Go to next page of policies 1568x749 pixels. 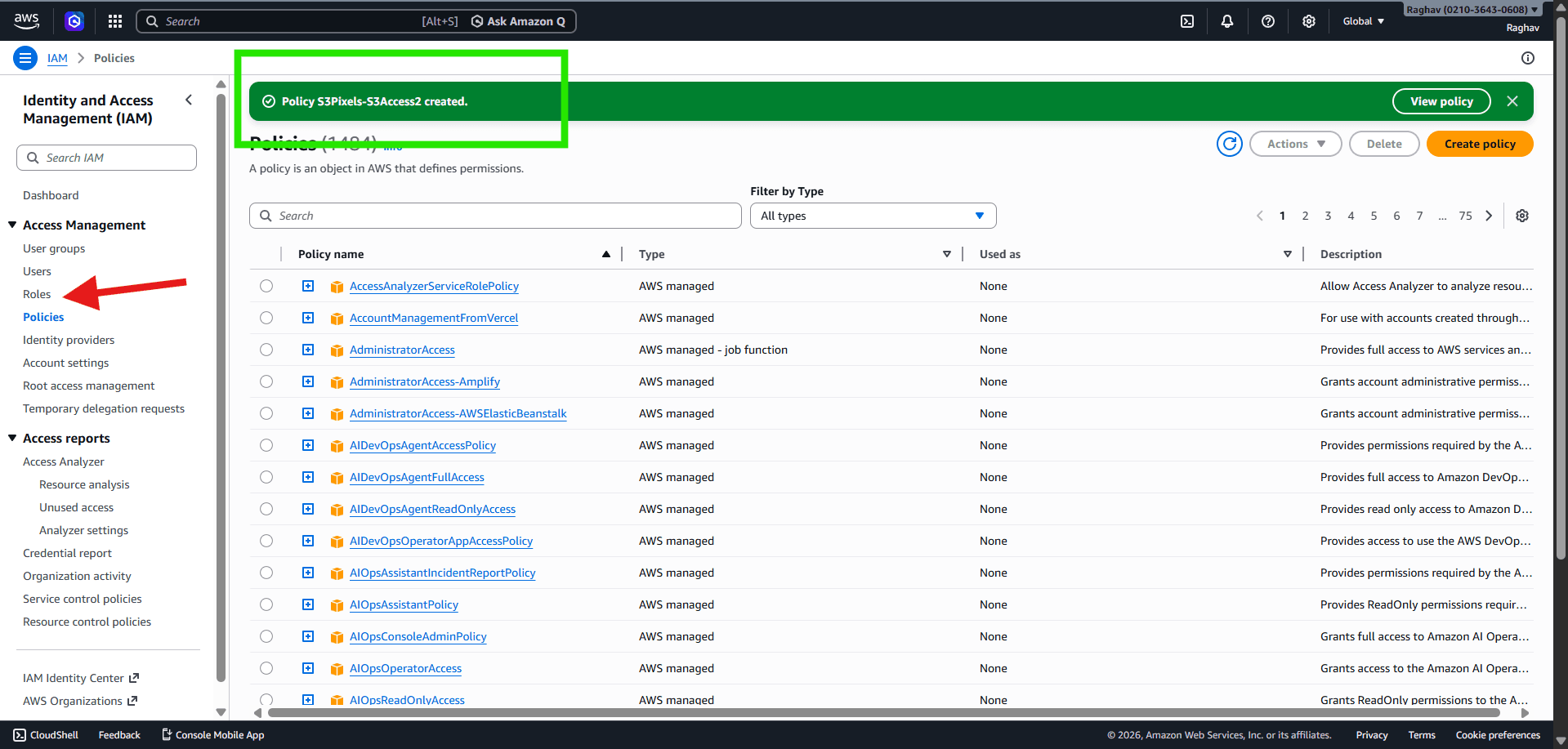click(x=1489, y=216)
